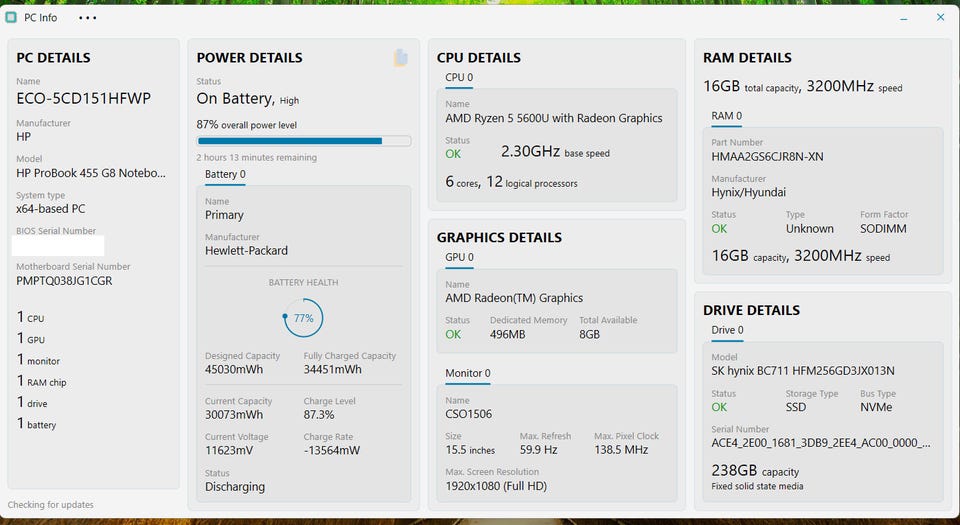Viewport: 960px width, 525px height.
Task: Click RAM manufacturer Hynix/Hyundai
Action: (748, 193)
